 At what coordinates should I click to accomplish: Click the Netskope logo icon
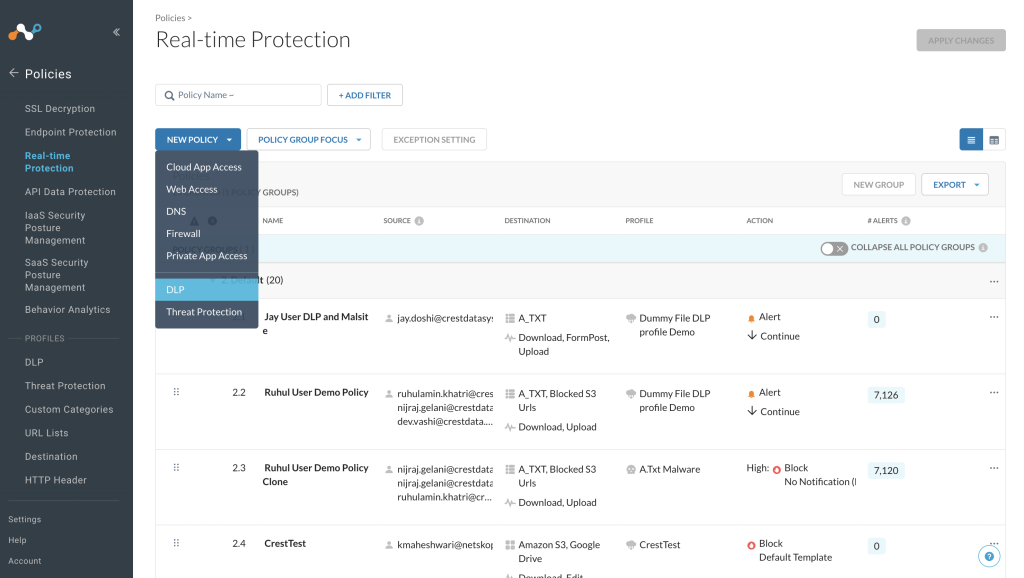(x=25, y=31)
